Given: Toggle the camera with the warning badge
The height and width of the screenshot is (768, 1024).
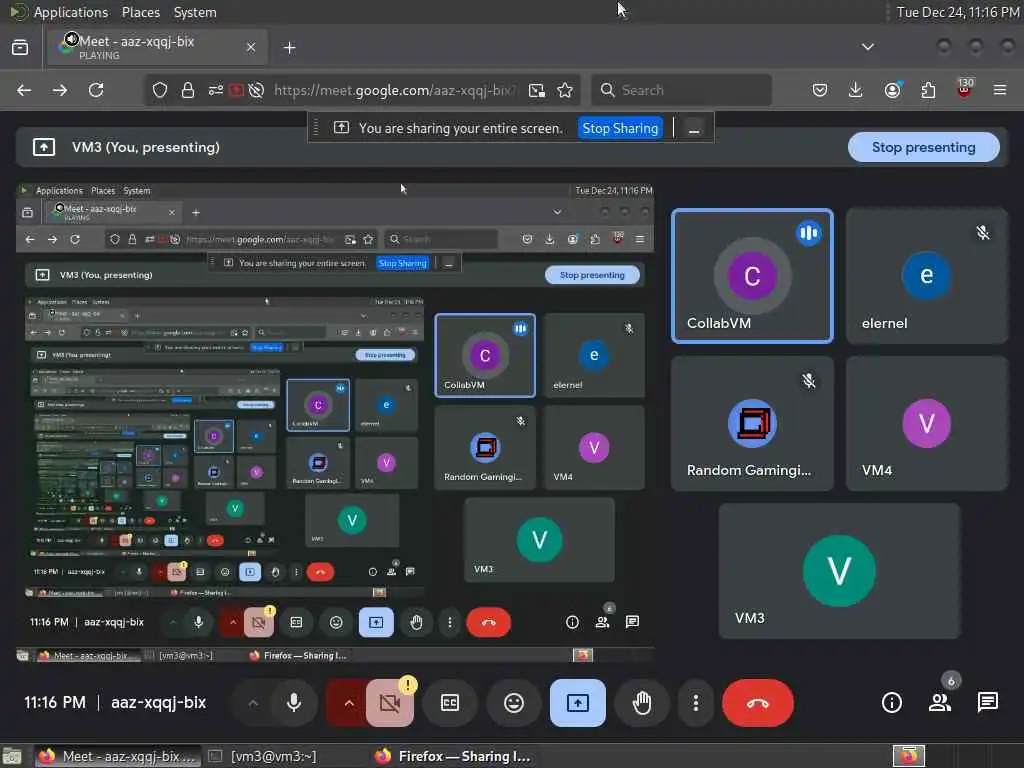Looking at the screenshot, I should [390, 703].
